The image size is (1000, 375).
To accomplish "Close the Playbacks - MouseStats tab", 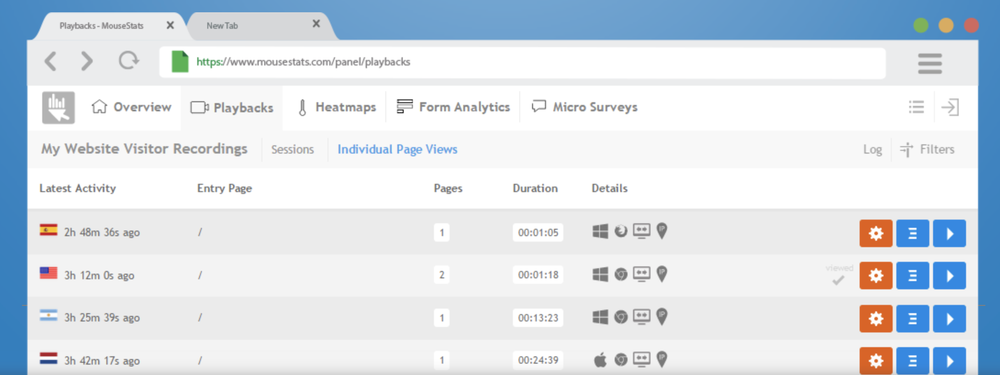I will click(170, 25).
